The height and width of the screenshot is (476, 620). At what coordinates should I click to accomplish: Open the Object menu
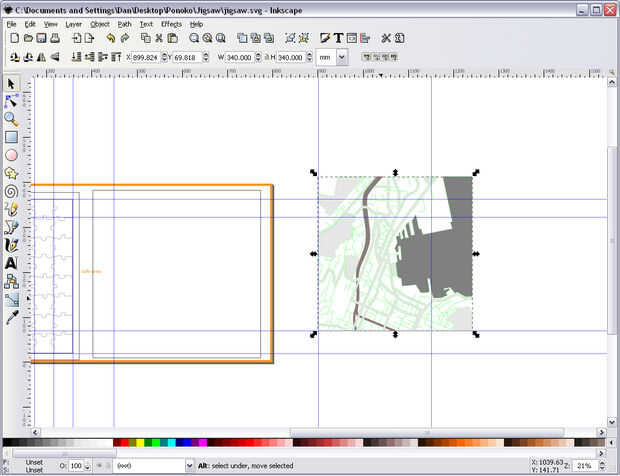click(x=100, y=24)
